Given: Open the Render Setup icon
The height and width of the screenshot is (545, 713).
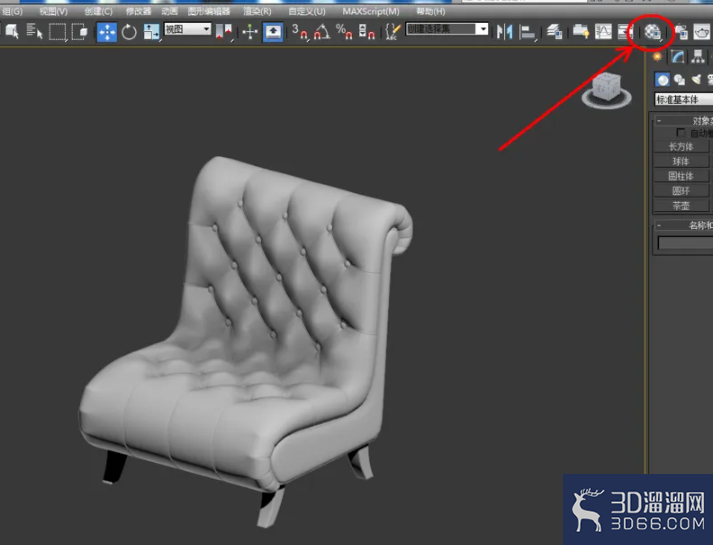Looking at the screenshot, I should tap(680, 32).
